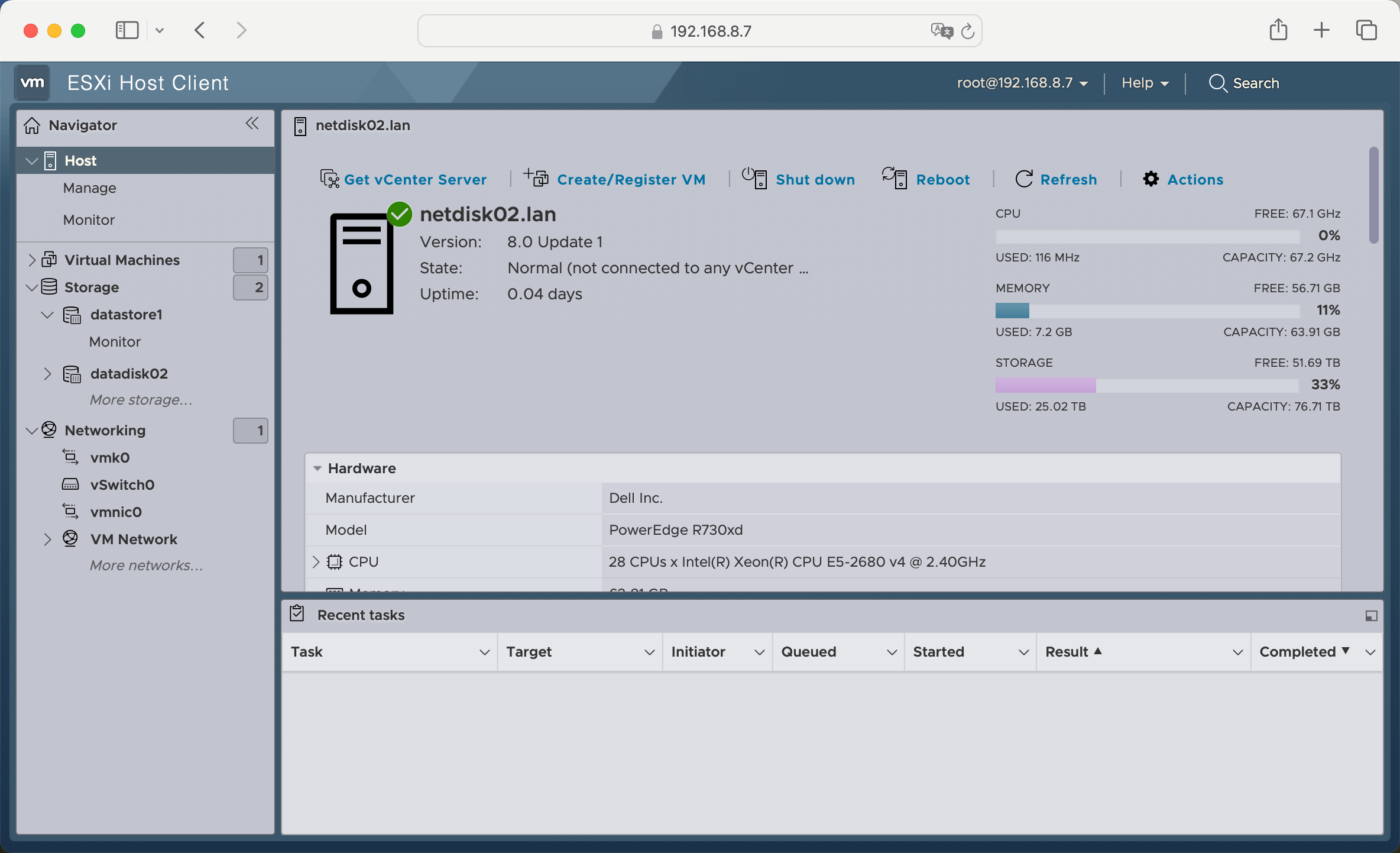Click the vm logo icon
The height and width of the screenshot is (853, 1400).
point(32,83)
